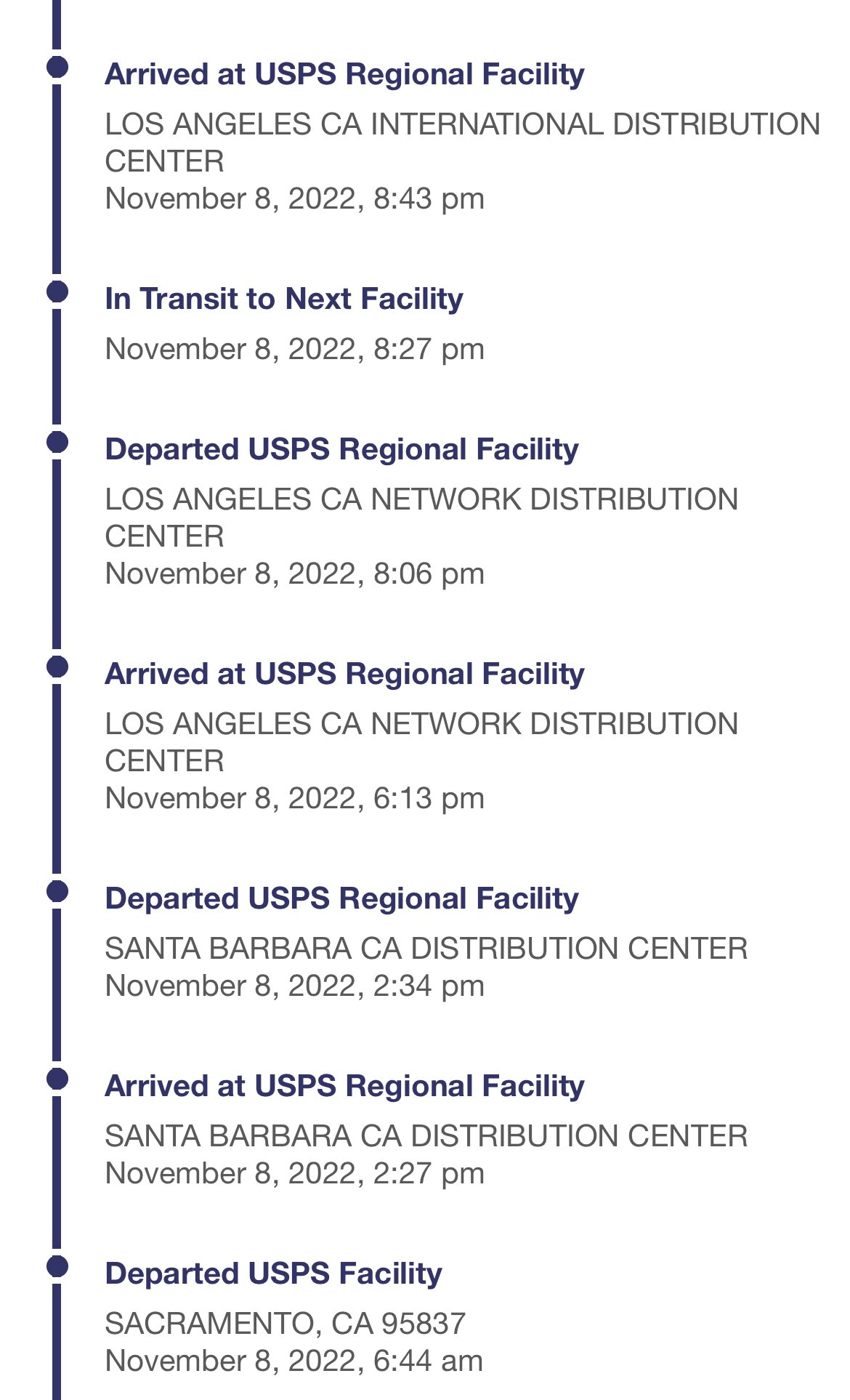Click the Los Angeles CA International Distribution Center text

coord(462,142)
